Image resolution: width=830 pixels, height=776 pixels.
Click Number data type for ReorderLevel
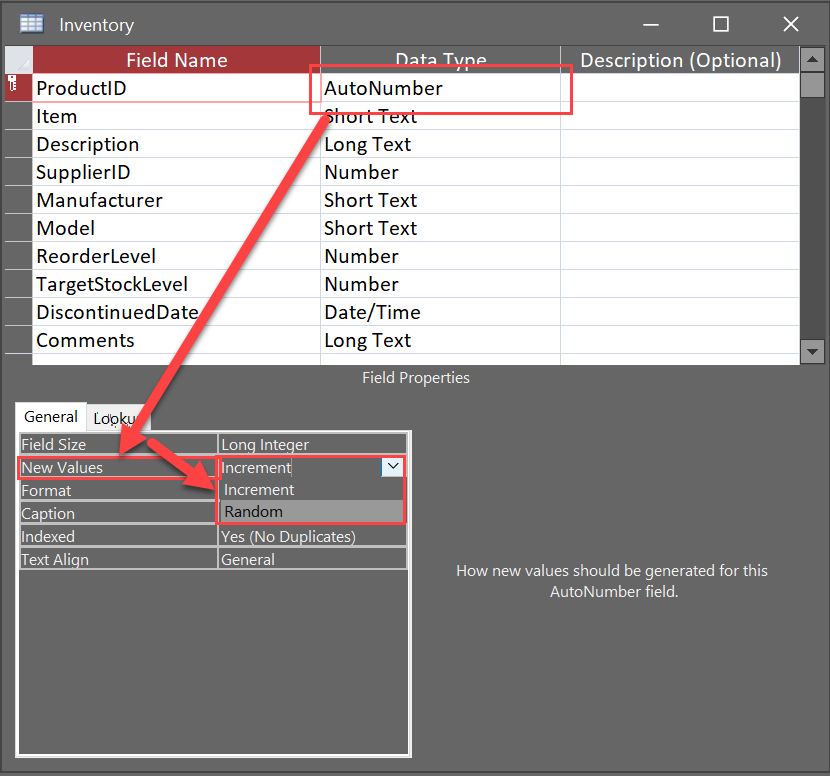pos(440,256)
